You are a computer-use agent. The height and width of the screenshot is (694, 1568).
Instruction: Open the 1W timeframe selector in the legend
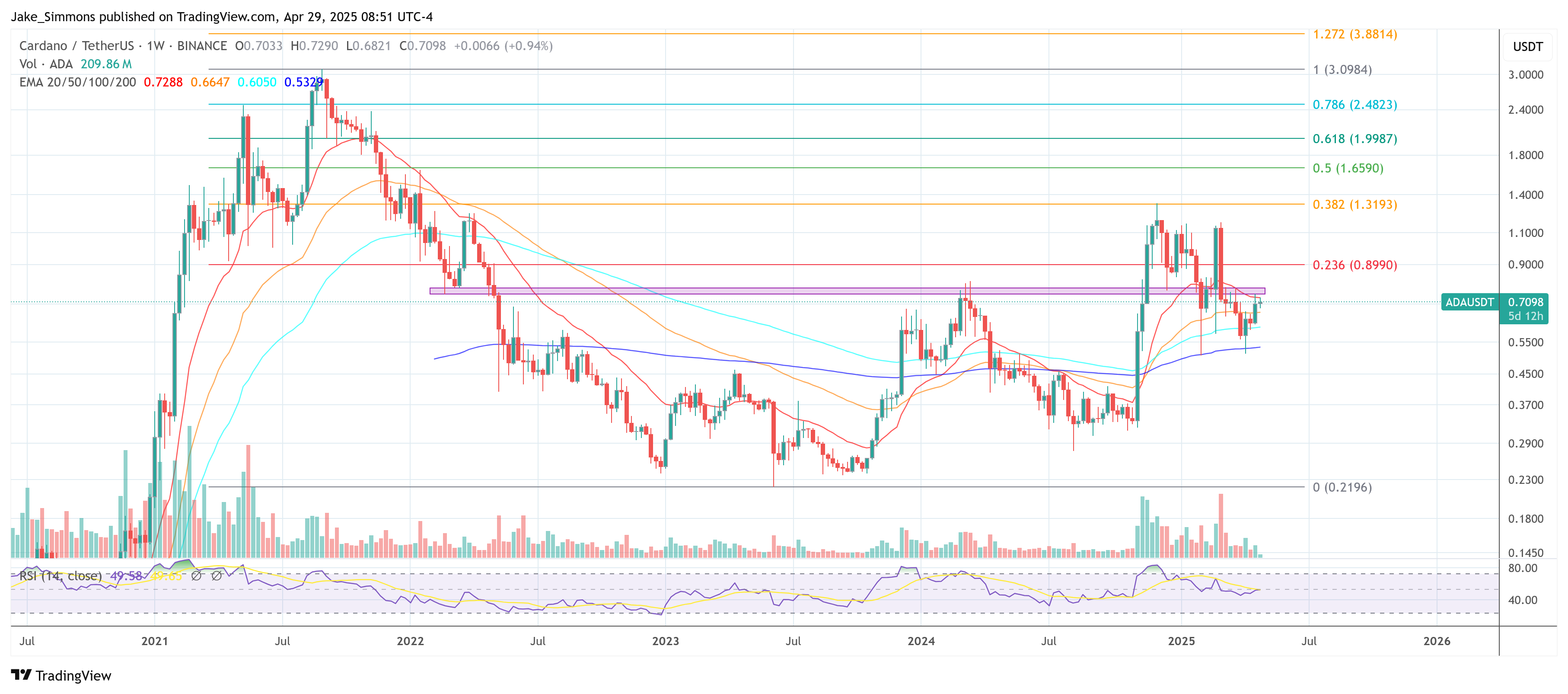[154, 46]
